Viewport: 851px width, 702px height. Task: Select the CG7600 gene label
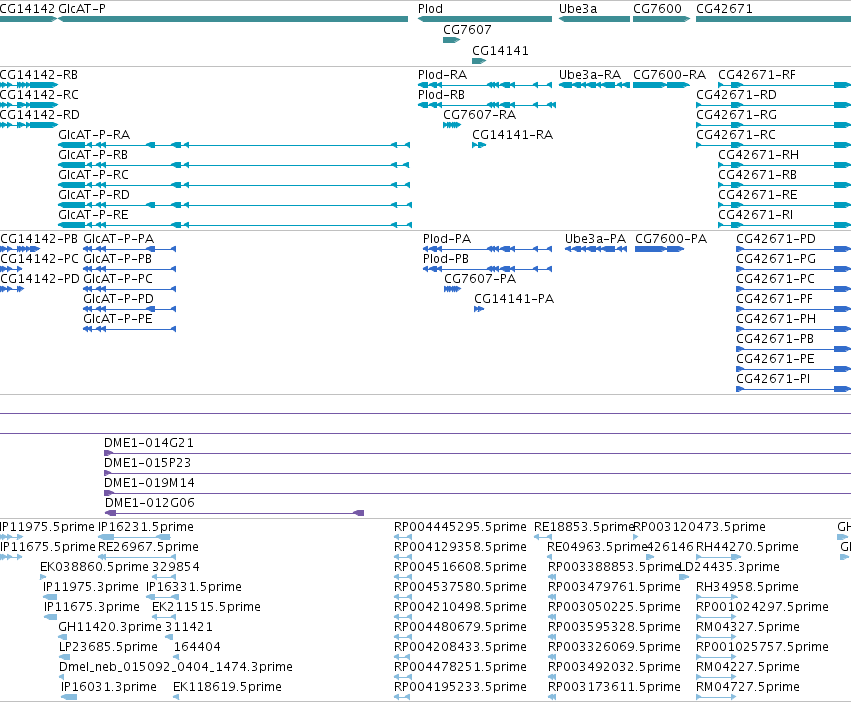pyautogui.click(x=657, y=9)
